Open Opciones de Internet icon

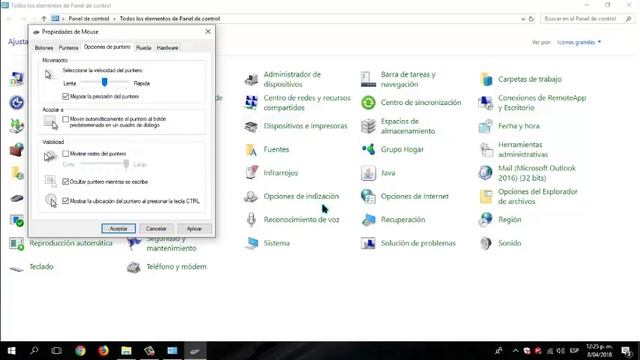pos(368,197)
